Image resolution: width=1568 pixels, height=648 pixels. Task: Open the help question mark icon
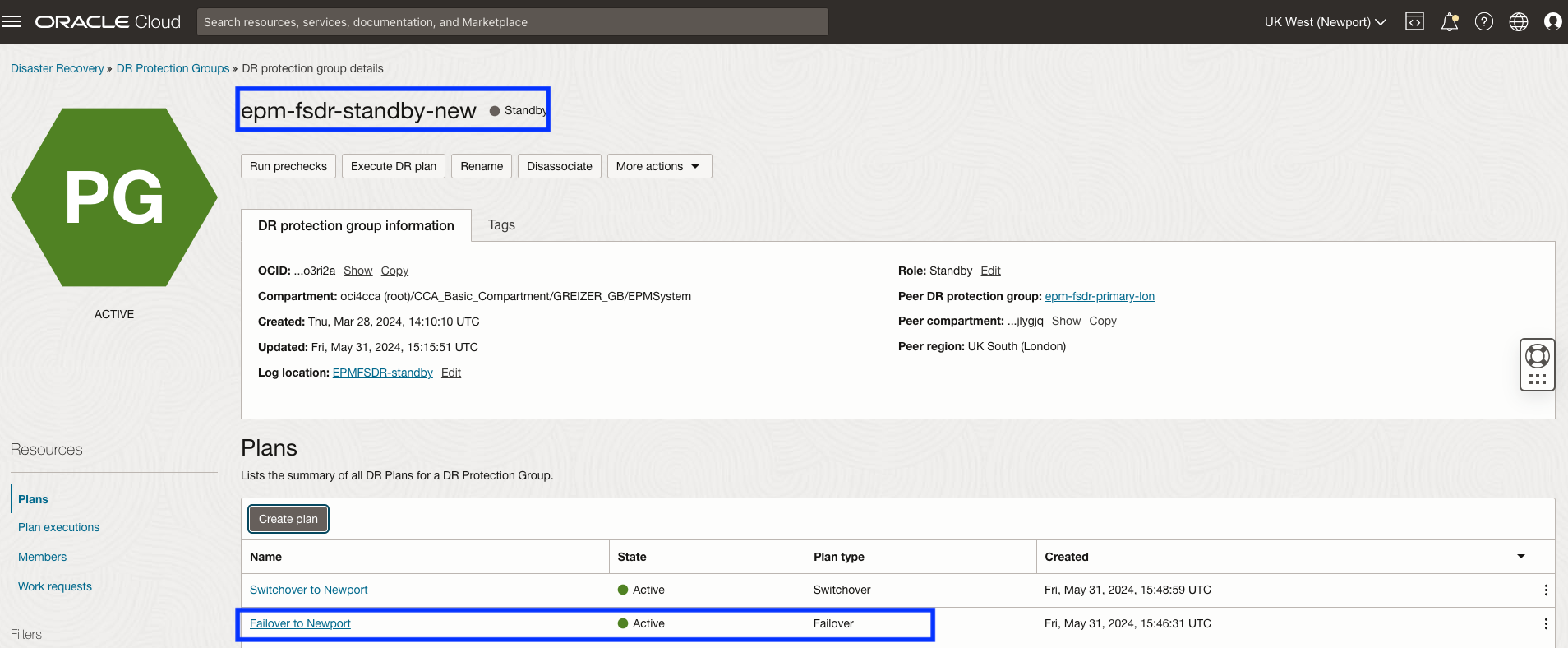1484,22
